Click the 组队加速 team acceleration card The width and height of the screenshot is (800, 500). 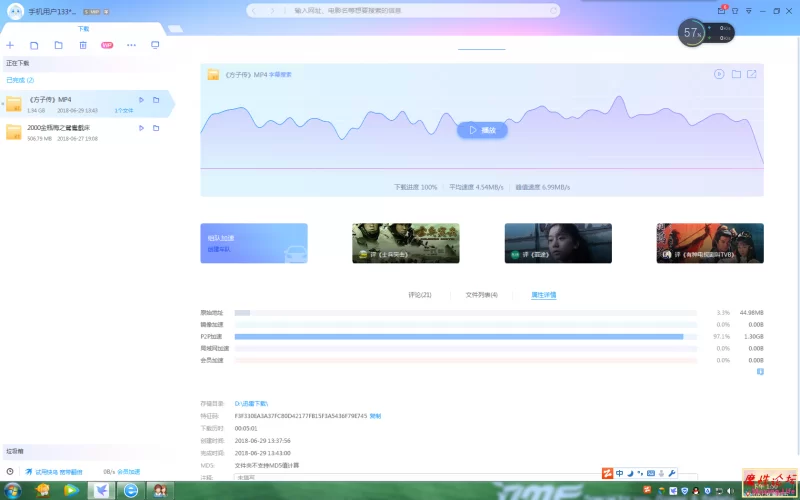tap(254, 243)
